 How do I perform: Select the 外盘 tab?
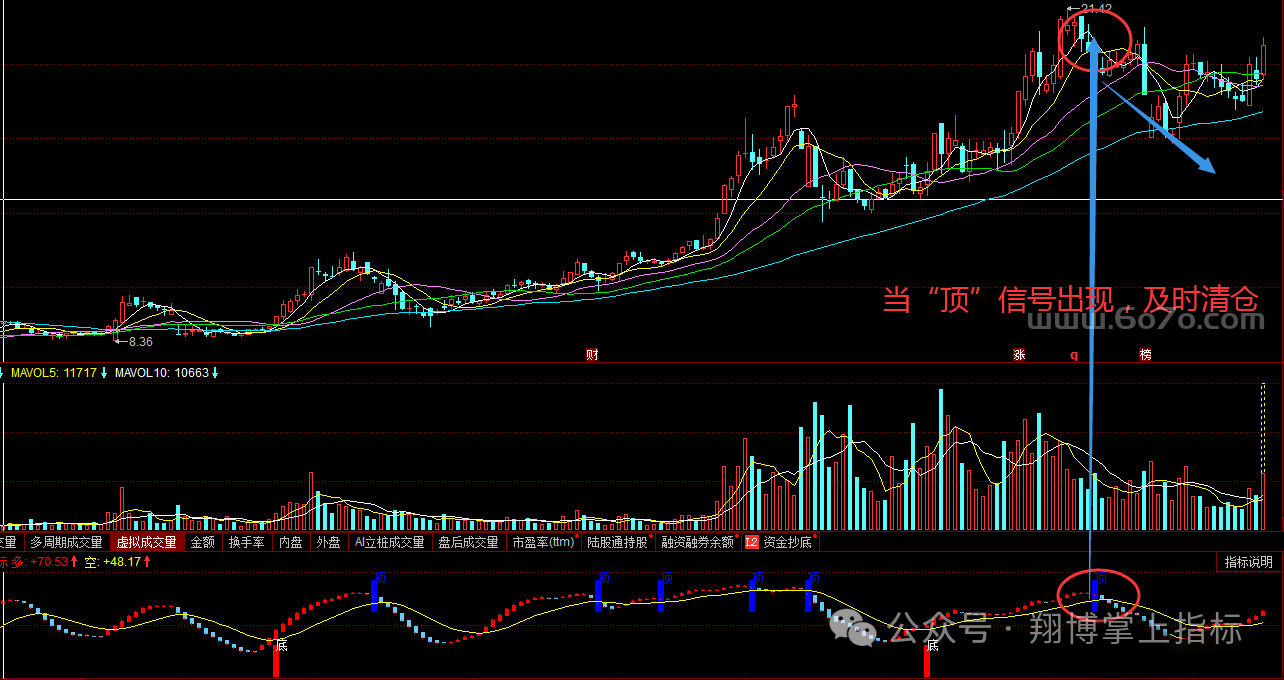point(328,542)
